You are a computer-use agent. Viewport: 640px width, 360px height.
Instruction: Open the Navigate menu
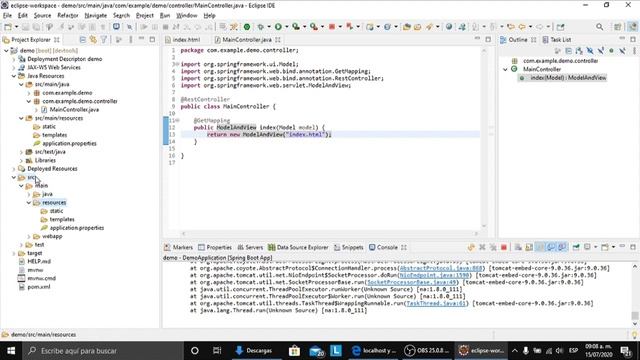[96, 16]
